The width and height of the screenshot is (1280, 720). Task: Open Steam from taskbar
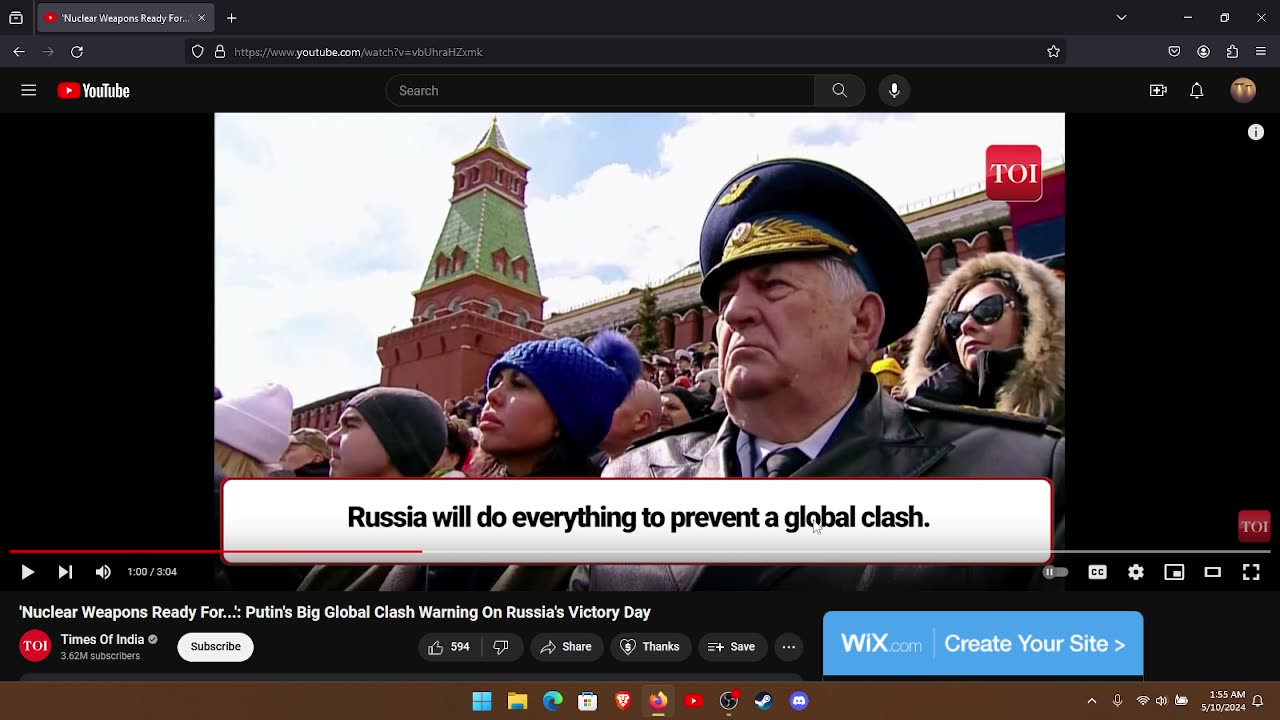(764, 701)
